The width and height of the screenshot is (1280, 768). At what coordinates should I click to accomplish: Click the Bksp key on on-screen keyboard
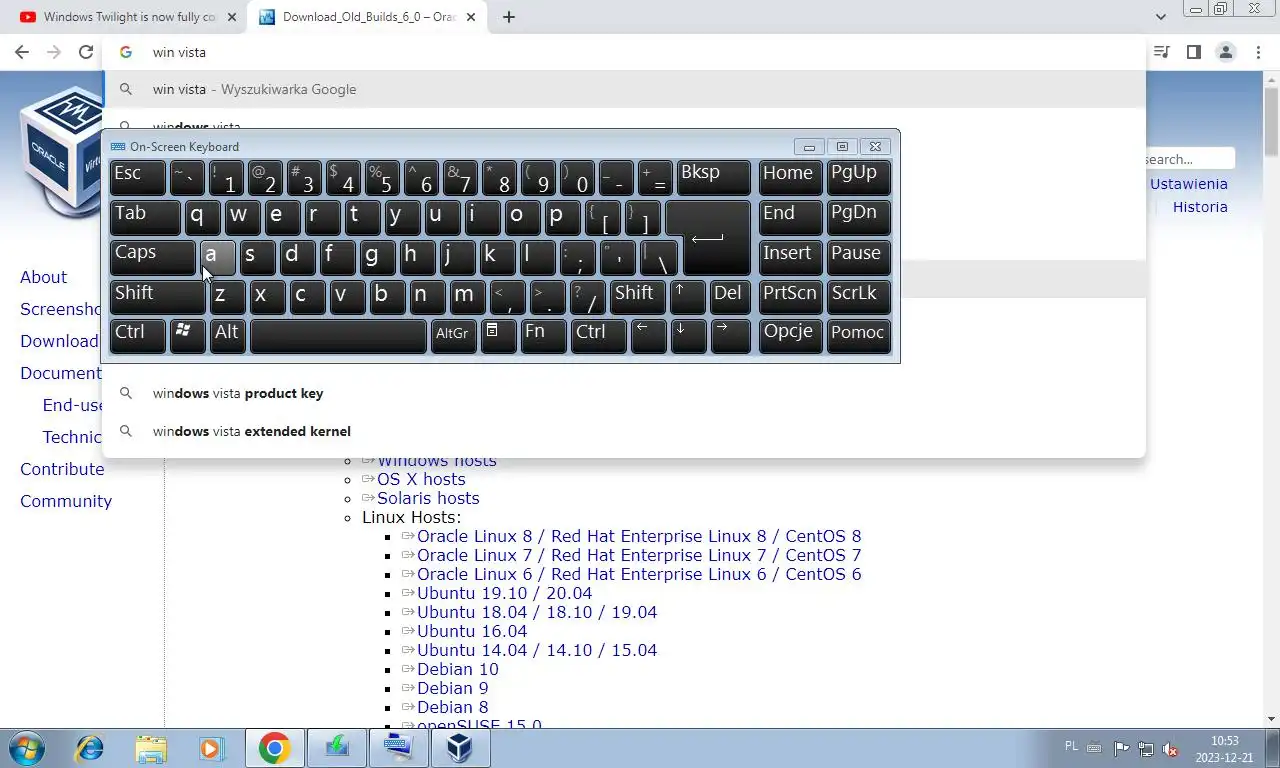point(714,177)
